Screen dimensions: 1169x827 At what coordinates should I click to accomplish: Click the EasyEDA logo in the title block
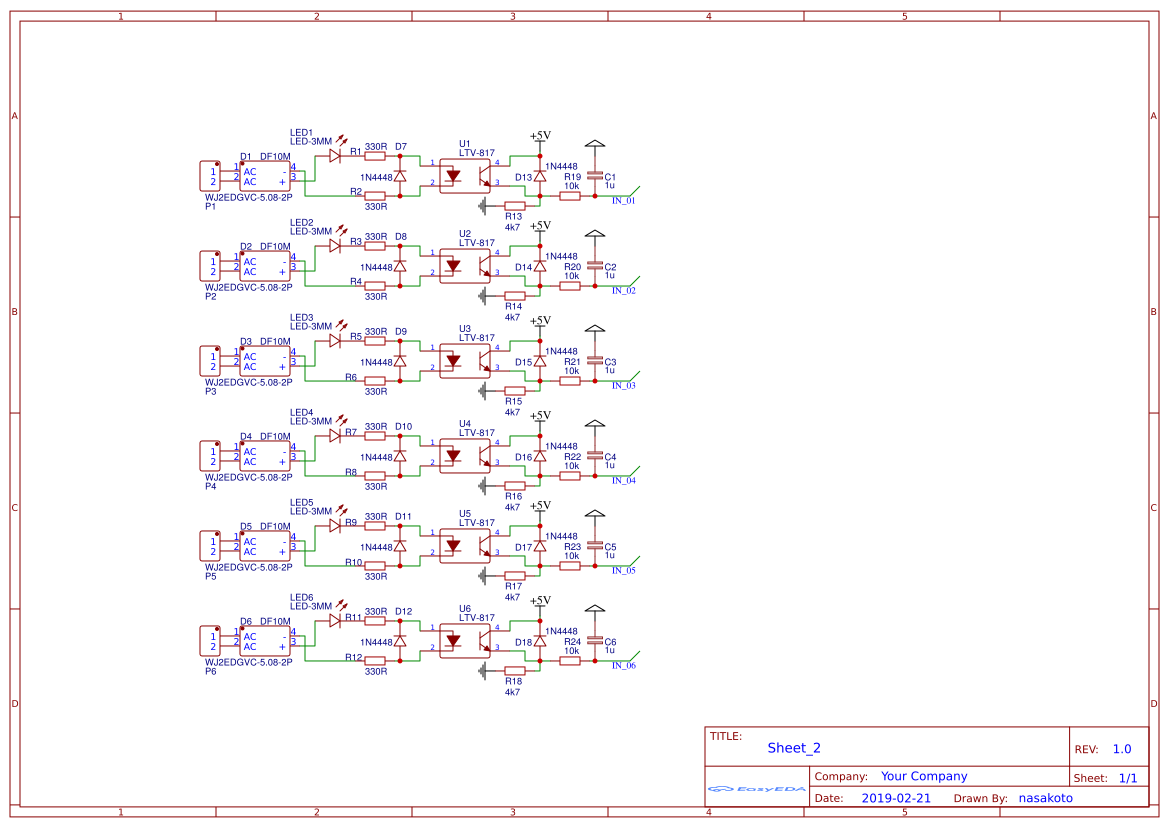pyautogui.click(x=755, y=789)
